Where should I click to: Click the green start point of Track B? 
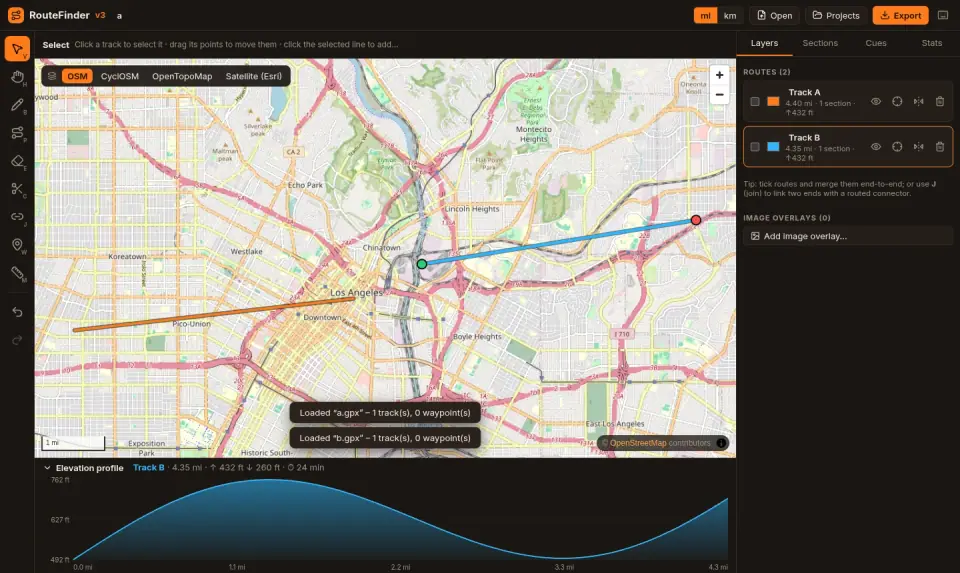[x=422, y=264]
